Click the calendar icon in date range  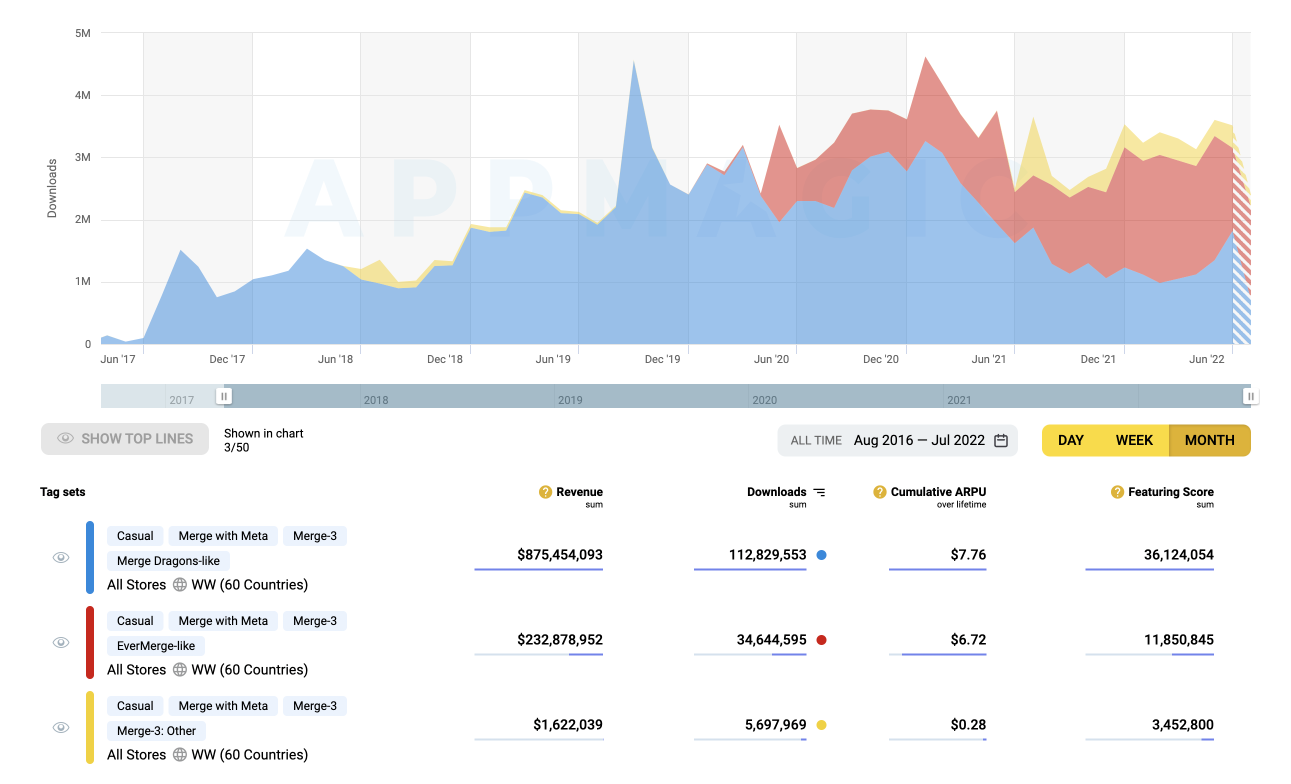tap(1001, 440)
